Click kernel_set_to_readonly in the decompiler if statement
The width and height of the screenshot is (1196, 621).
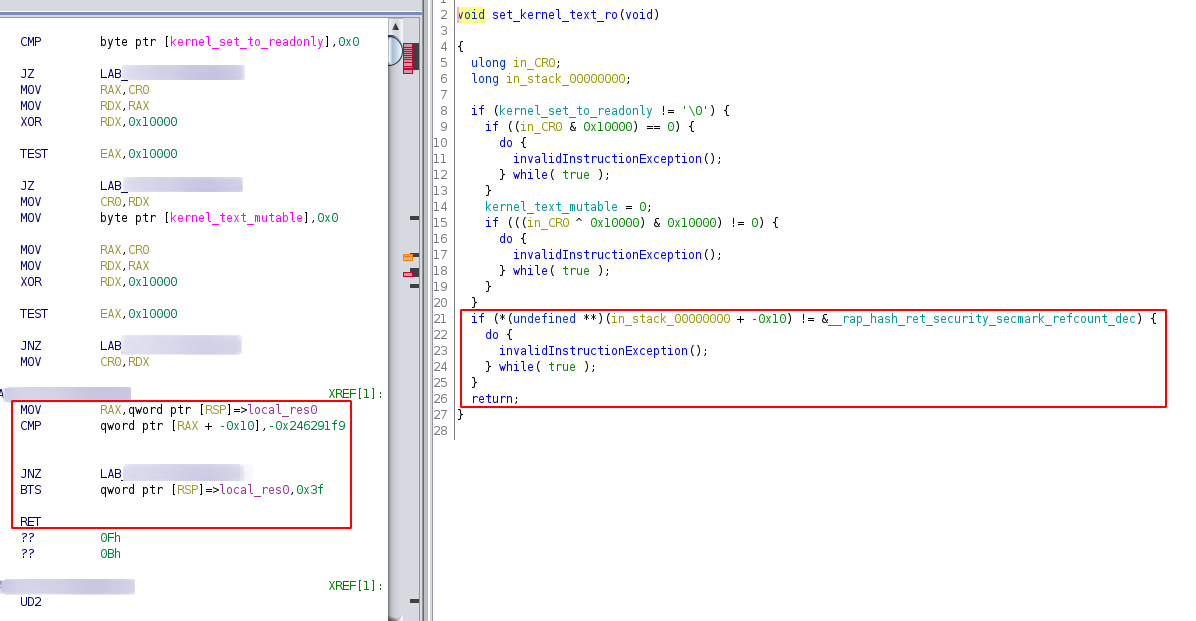[x=576, y=111]
